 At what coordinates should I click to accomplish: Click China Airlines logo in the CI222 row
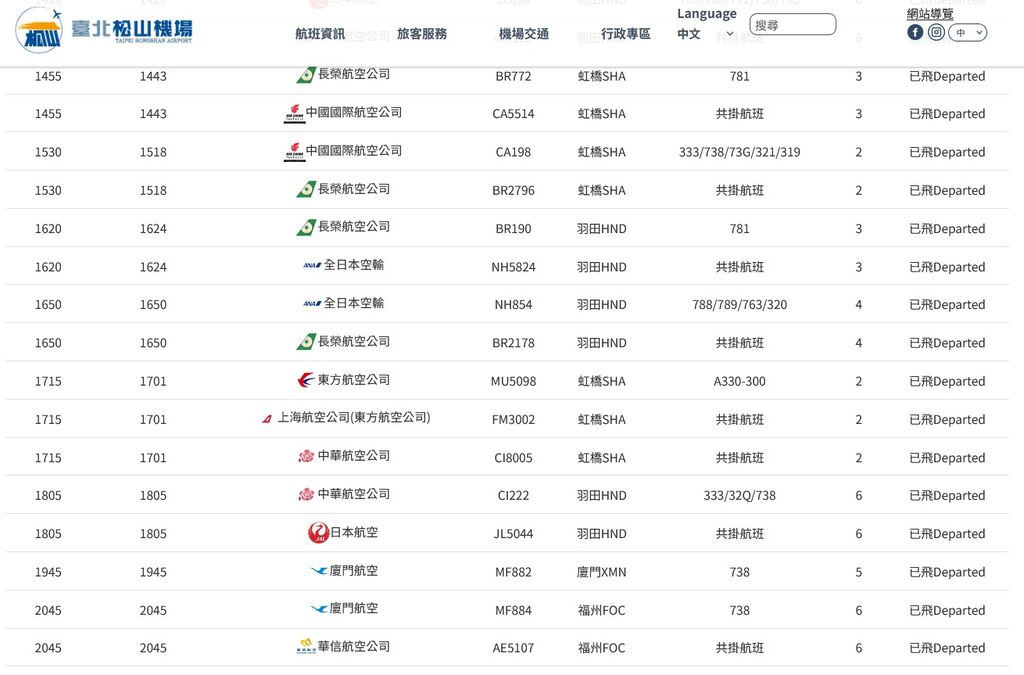(306, 495)
